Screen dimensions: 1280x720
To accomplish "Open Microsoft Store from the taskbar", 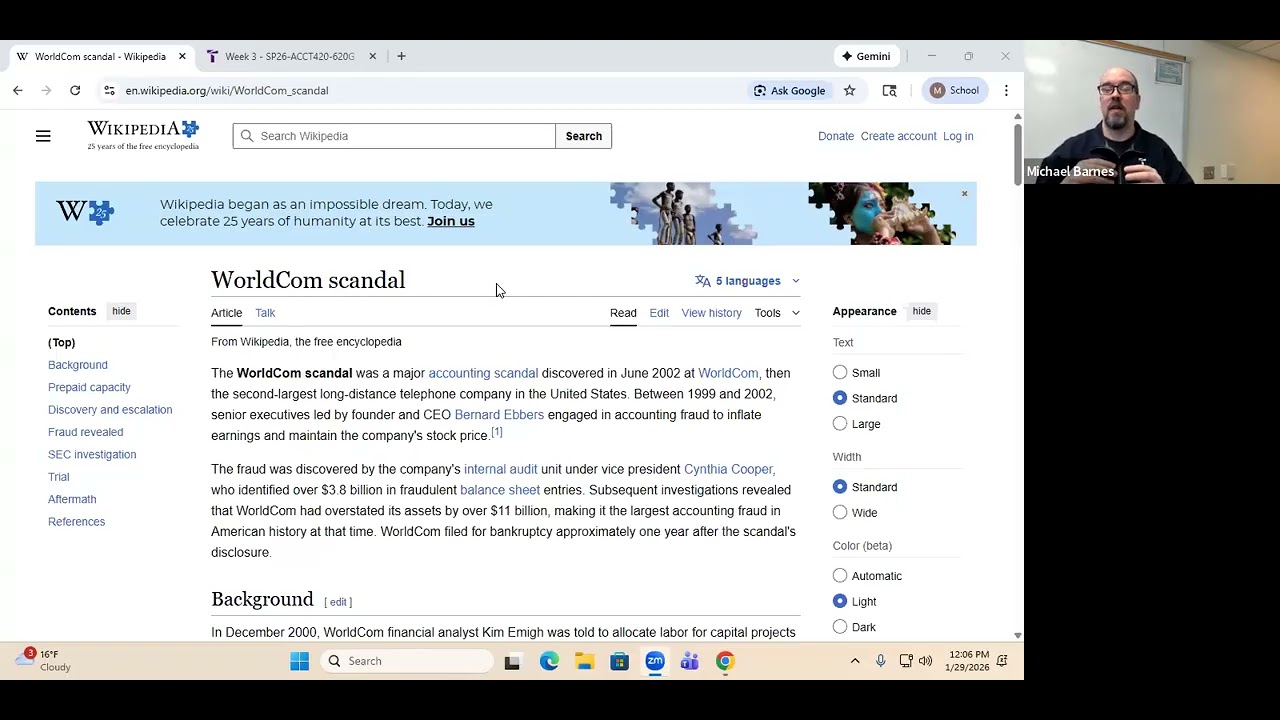I will coord(619,661).
